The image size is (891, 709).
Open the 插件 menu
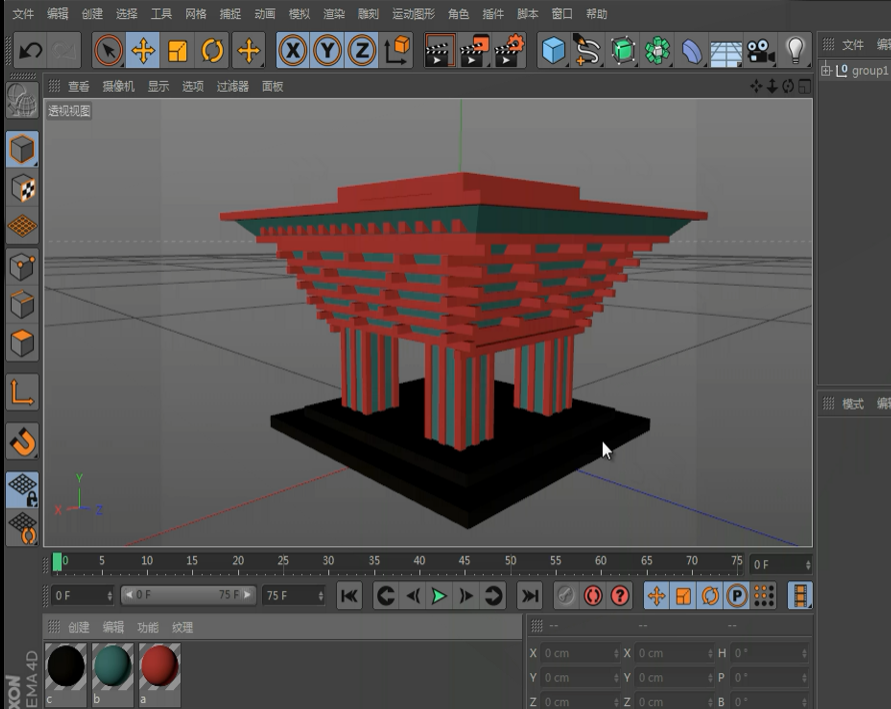pyautogui.click(x=493, y=14)
